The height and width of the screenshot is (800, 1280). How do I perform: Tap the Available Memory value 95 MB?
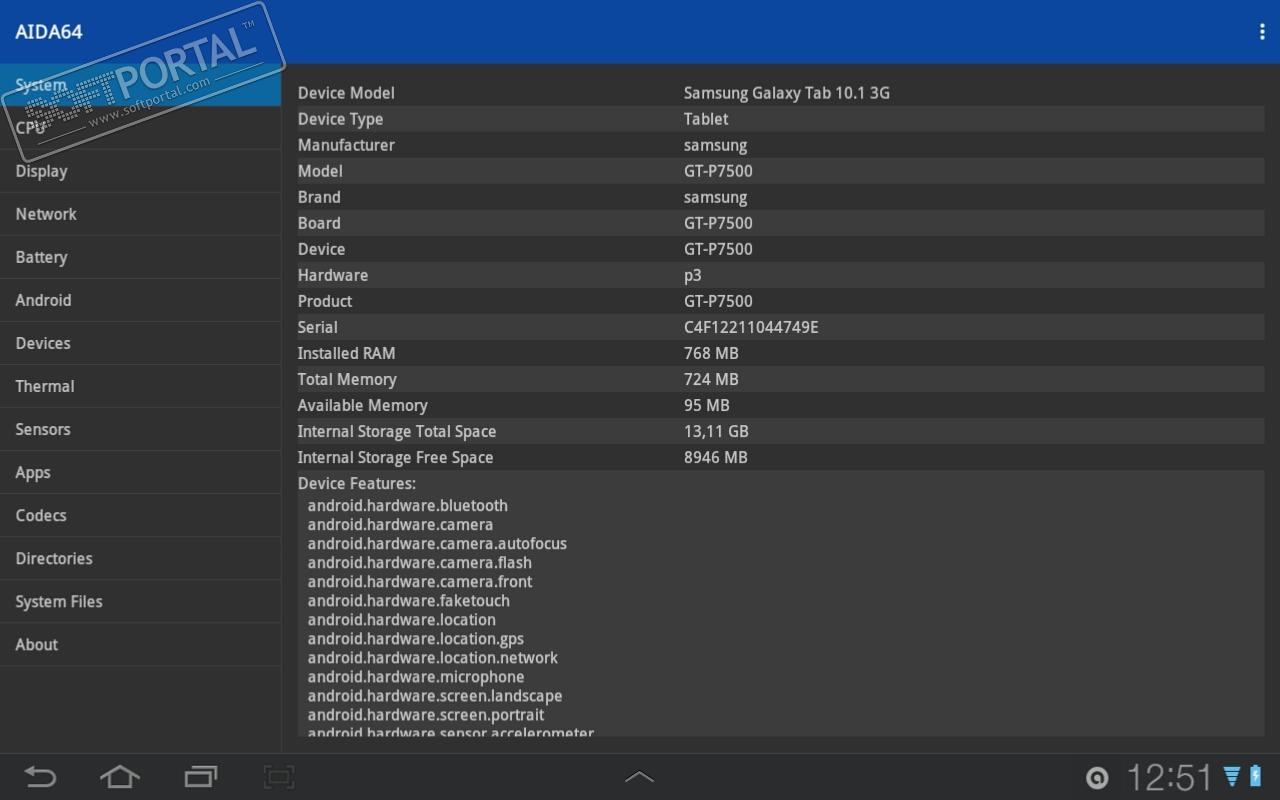pyautogui.click(x=707, y=405)
